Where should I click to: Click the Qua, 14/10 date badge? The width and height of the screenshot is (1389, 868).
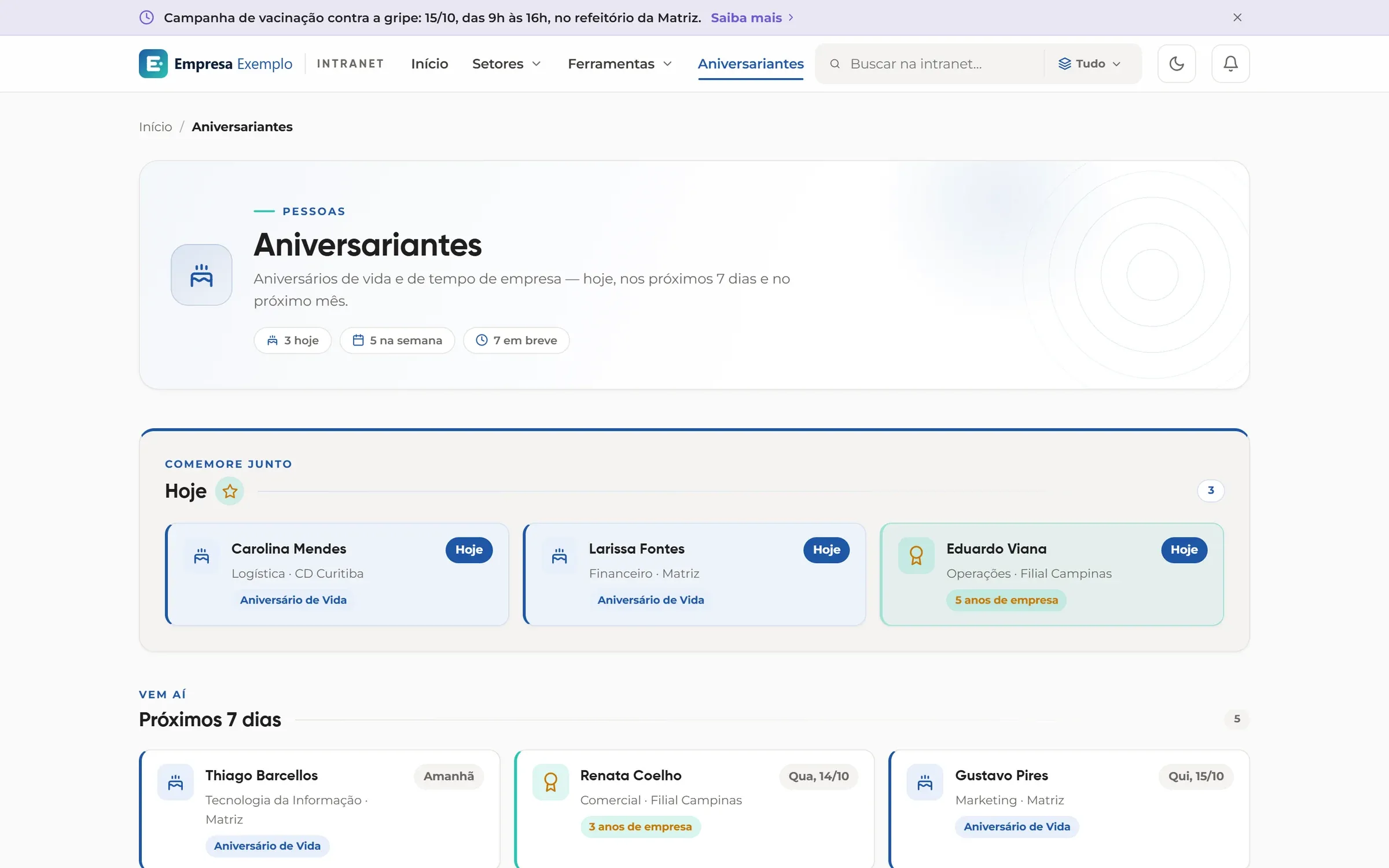[818, 776]
